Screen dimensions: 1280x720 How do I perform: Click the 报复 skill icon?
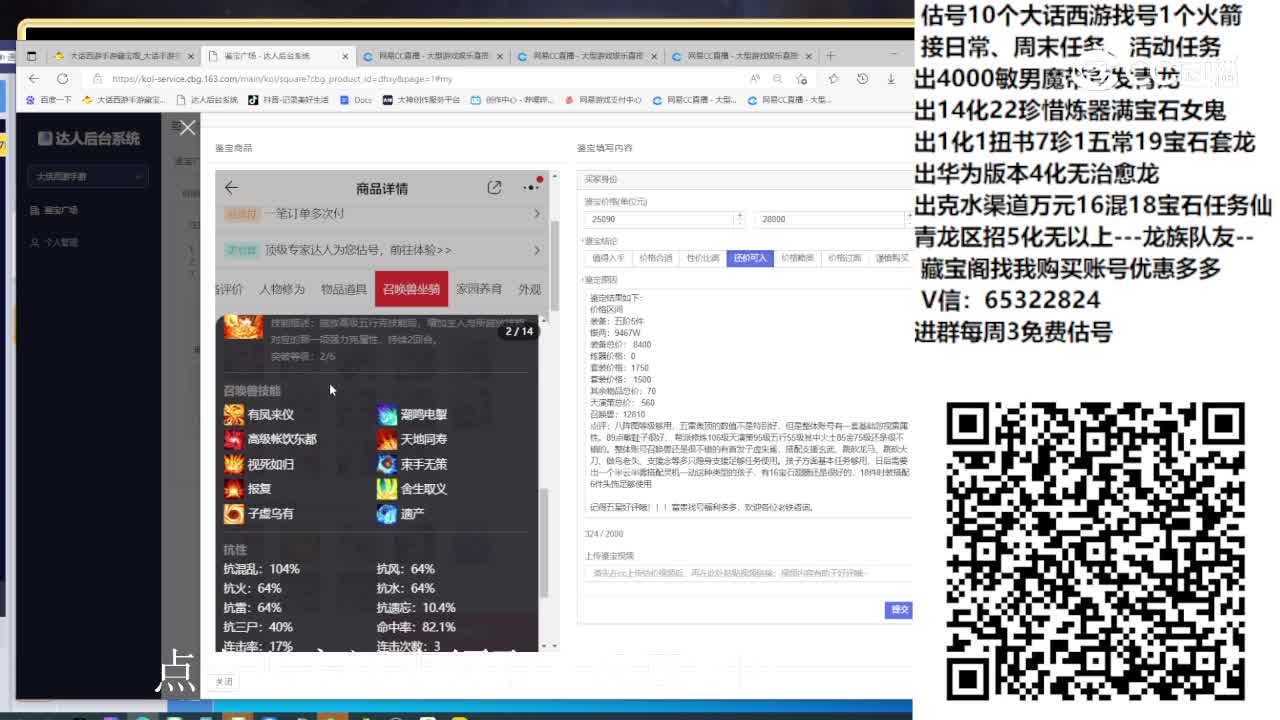[233, 488]
